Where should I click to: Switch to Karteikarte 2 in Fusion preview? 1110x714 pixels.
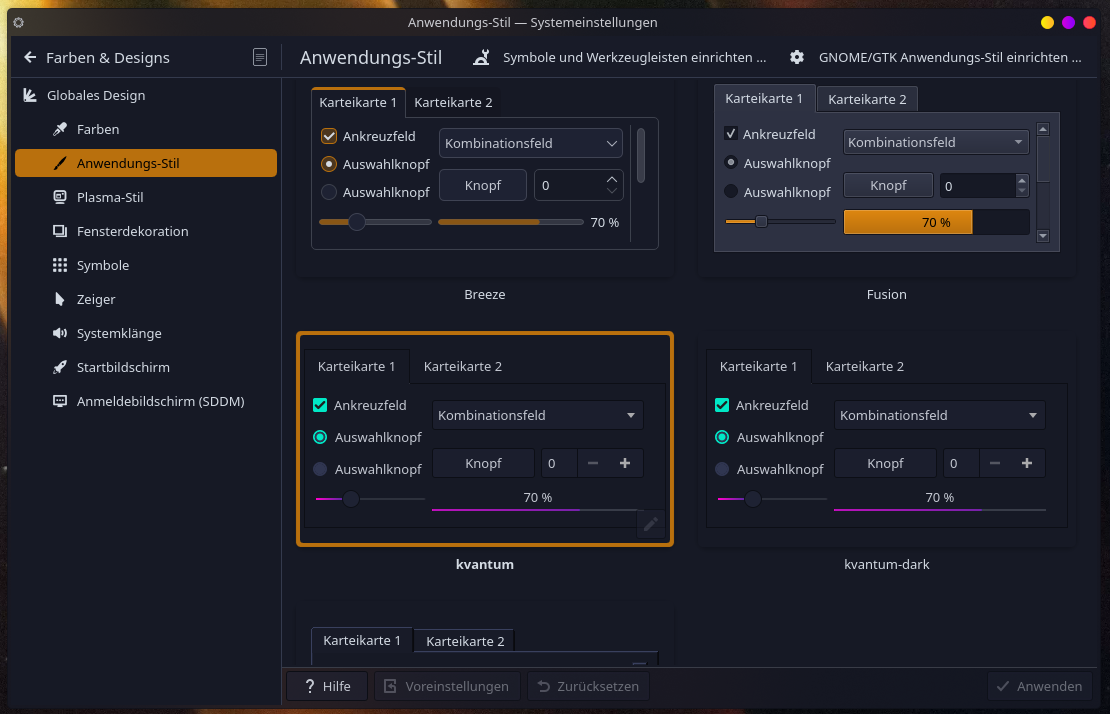point(867,99)
